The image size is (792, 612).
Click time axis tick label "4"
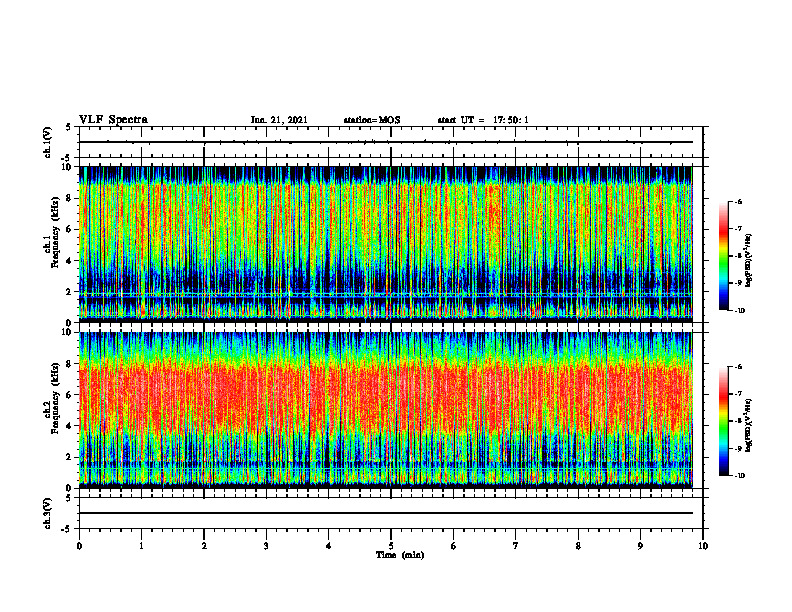328,546
